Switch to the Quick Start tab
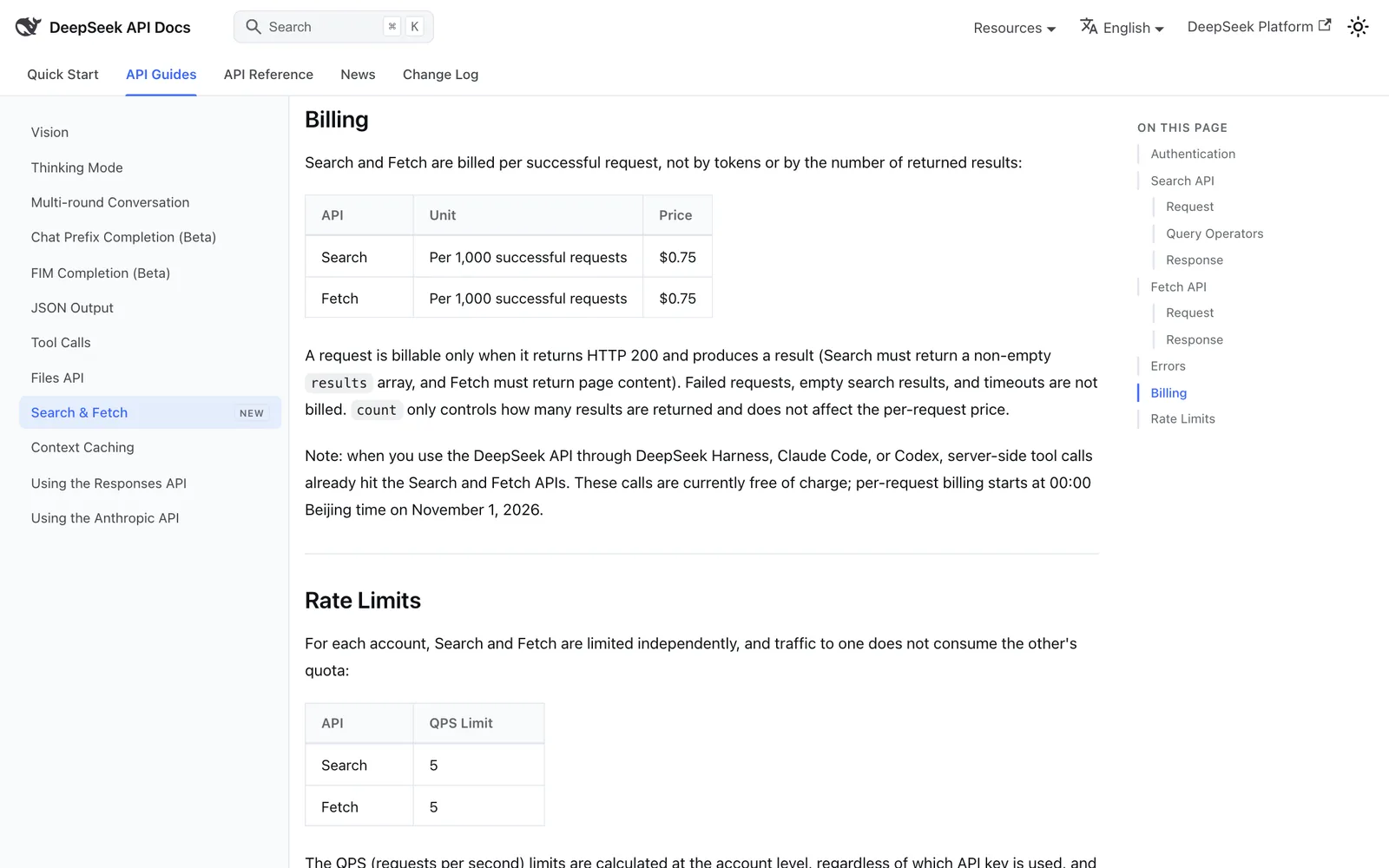 pyautogui.click(x=63, y=75)
